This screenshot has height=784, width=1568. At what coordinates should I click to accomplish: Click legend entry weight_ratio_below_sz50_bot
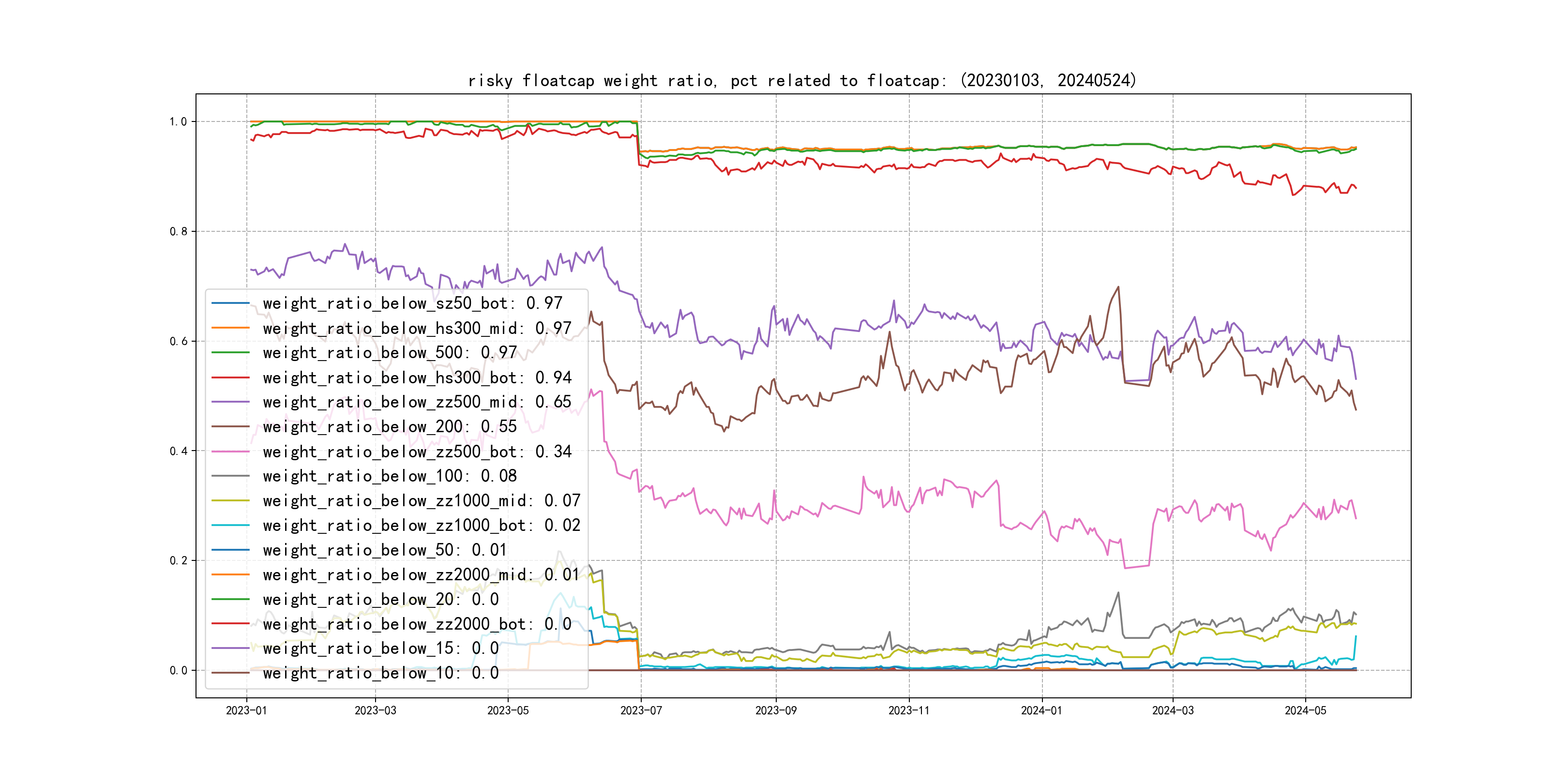coord(412,303)
